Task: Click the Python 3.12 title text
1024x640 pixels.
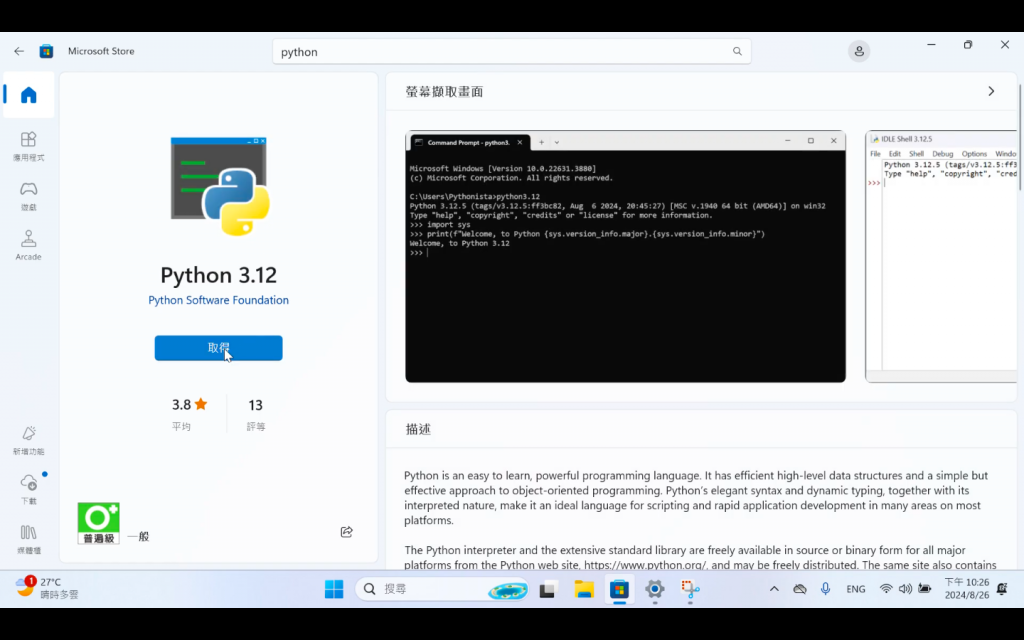Action: coord(219,275)
